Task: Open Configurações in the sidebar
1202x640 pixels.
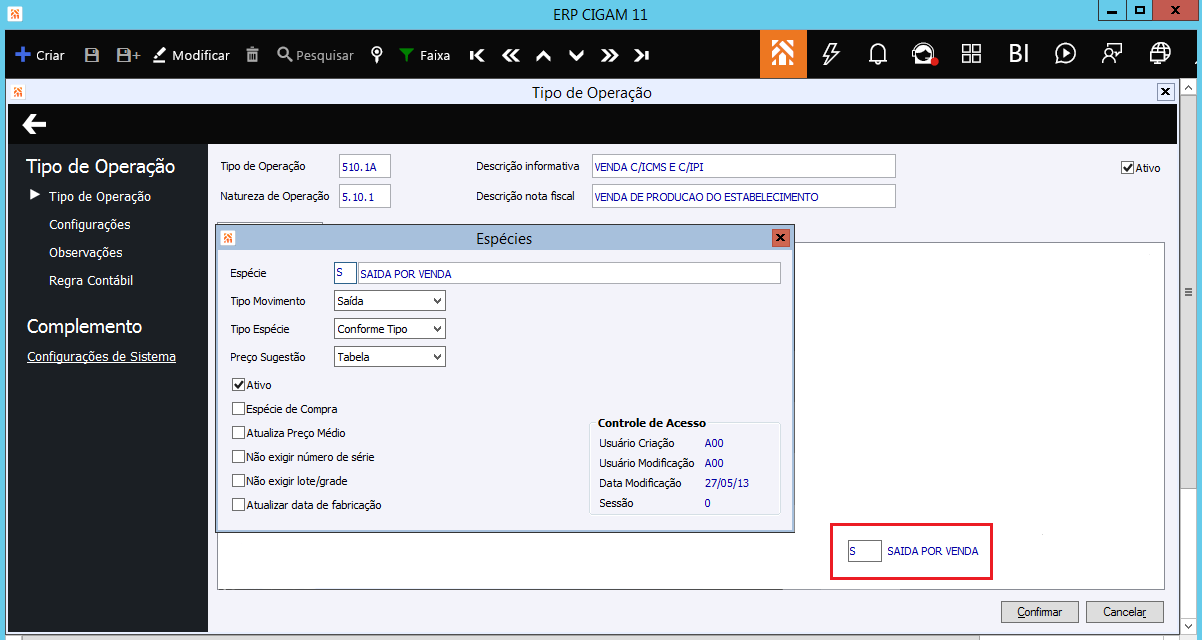Action: (89, 224)
